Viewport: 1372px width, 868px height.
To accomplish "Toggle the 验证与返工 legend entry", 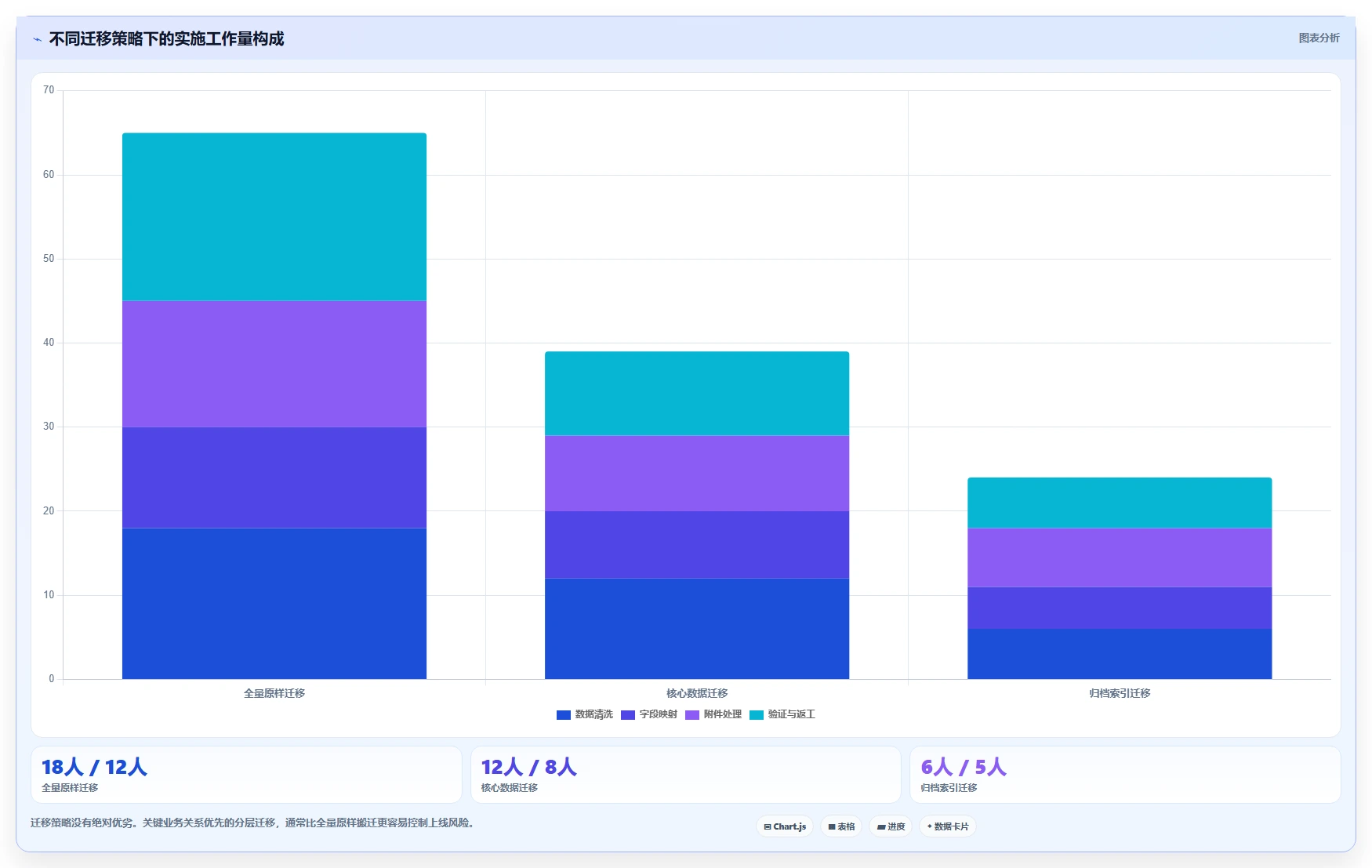I will tap(782, 714).
